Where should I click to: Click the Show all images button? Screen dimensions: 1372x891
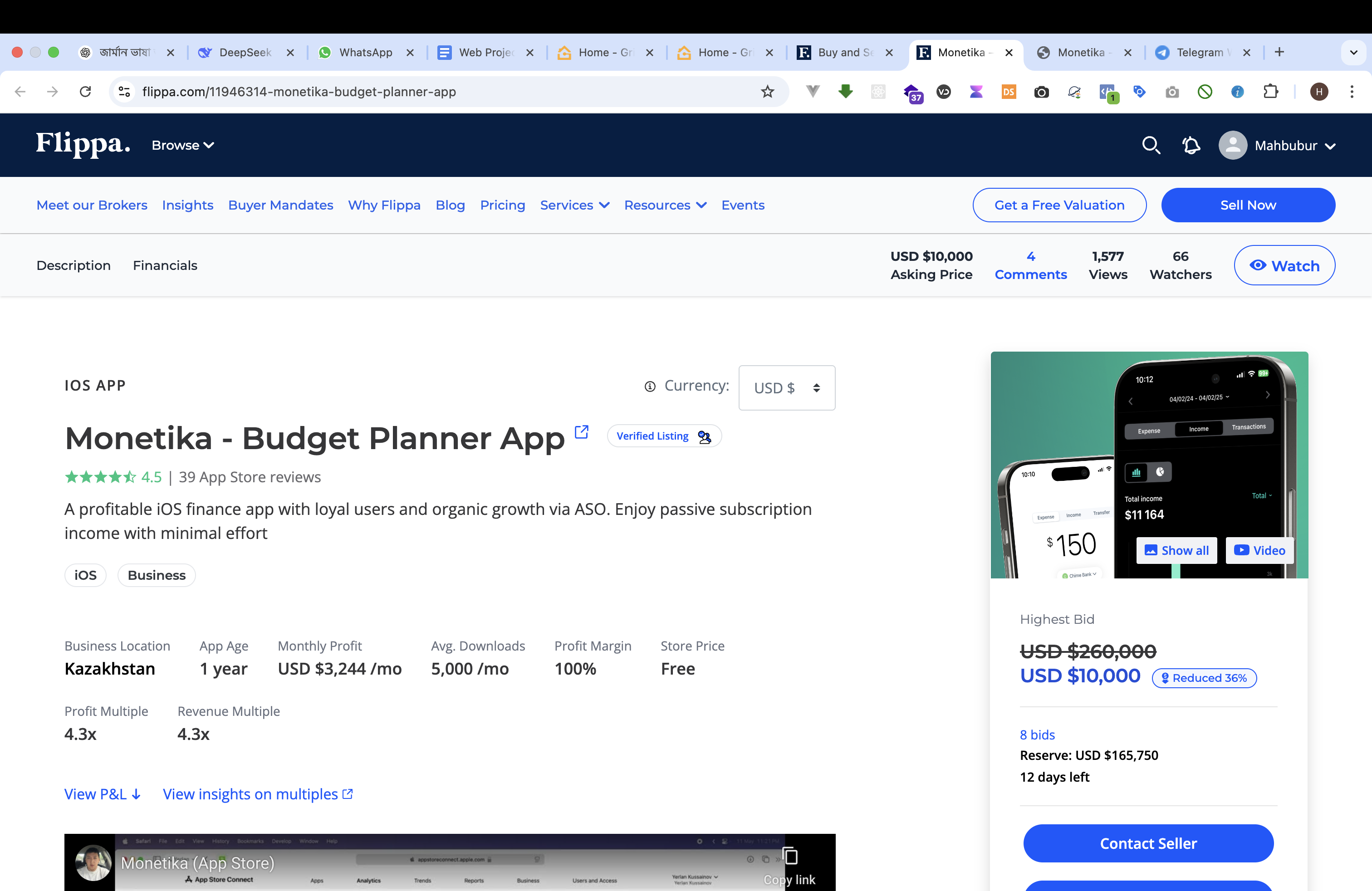tap(1176, 550)
